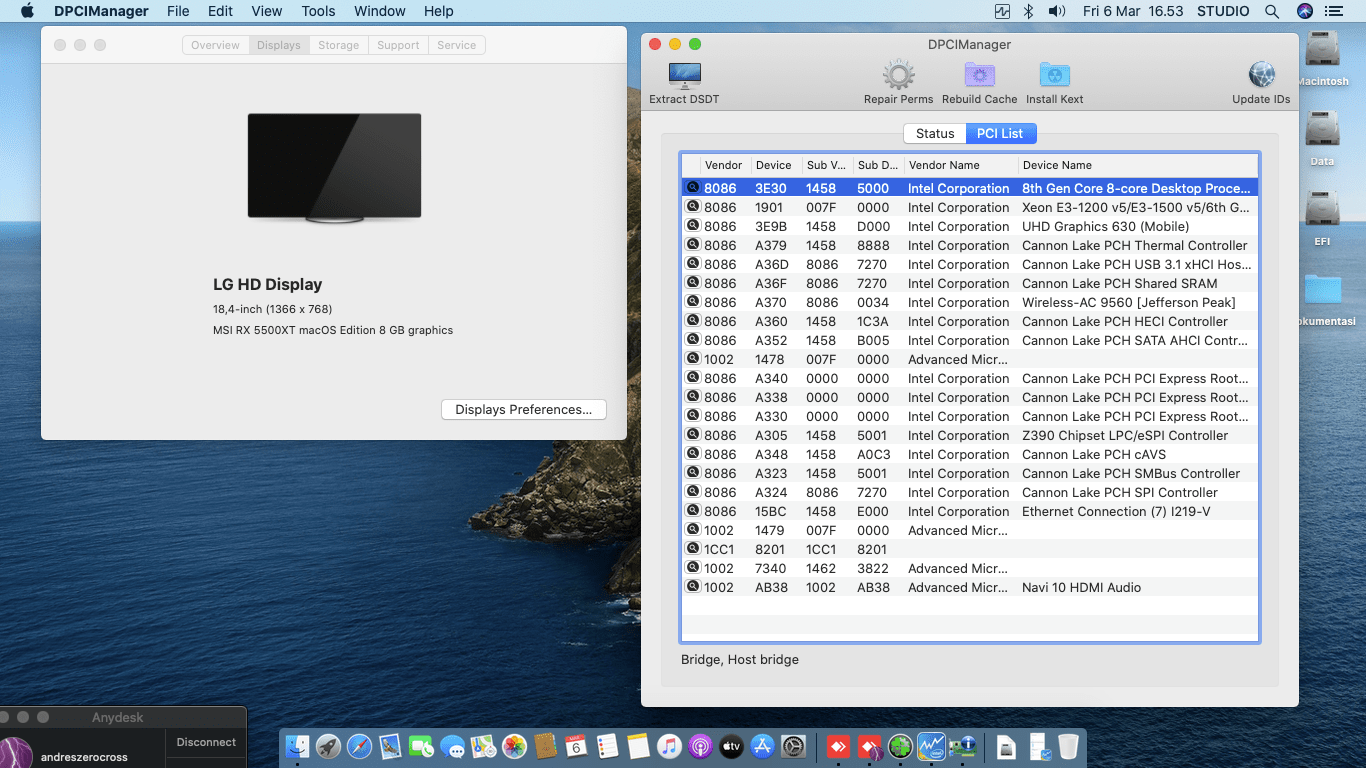The width and height of the screenshot is (1366, 768).
Task: Sort the list by Device Name column header
Action: pos(1057,165)
